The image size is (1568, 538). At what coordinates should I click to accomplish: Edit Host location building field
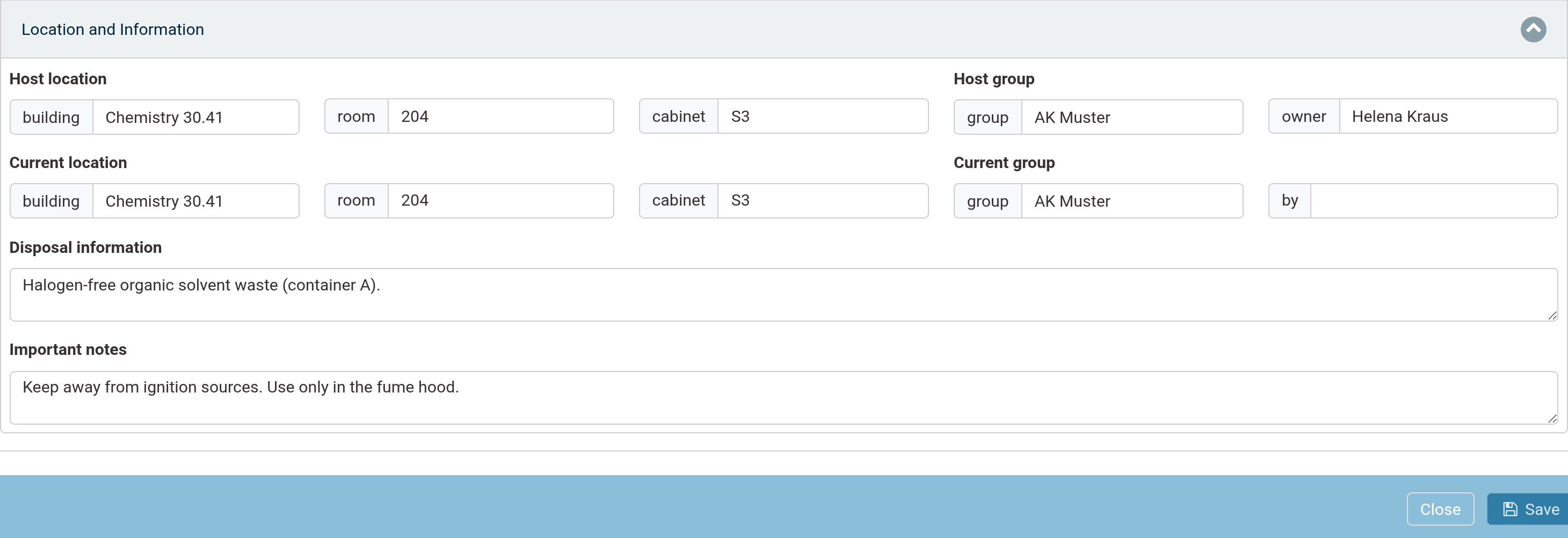point(195,117)
